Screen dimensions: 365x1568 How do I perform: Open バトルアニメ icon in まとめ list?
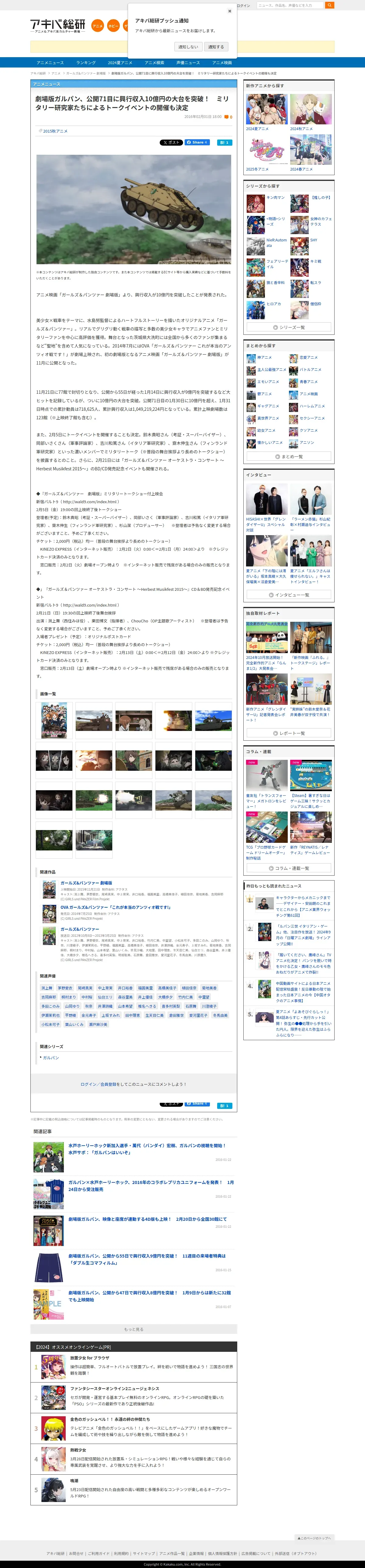tap(294, 370)
